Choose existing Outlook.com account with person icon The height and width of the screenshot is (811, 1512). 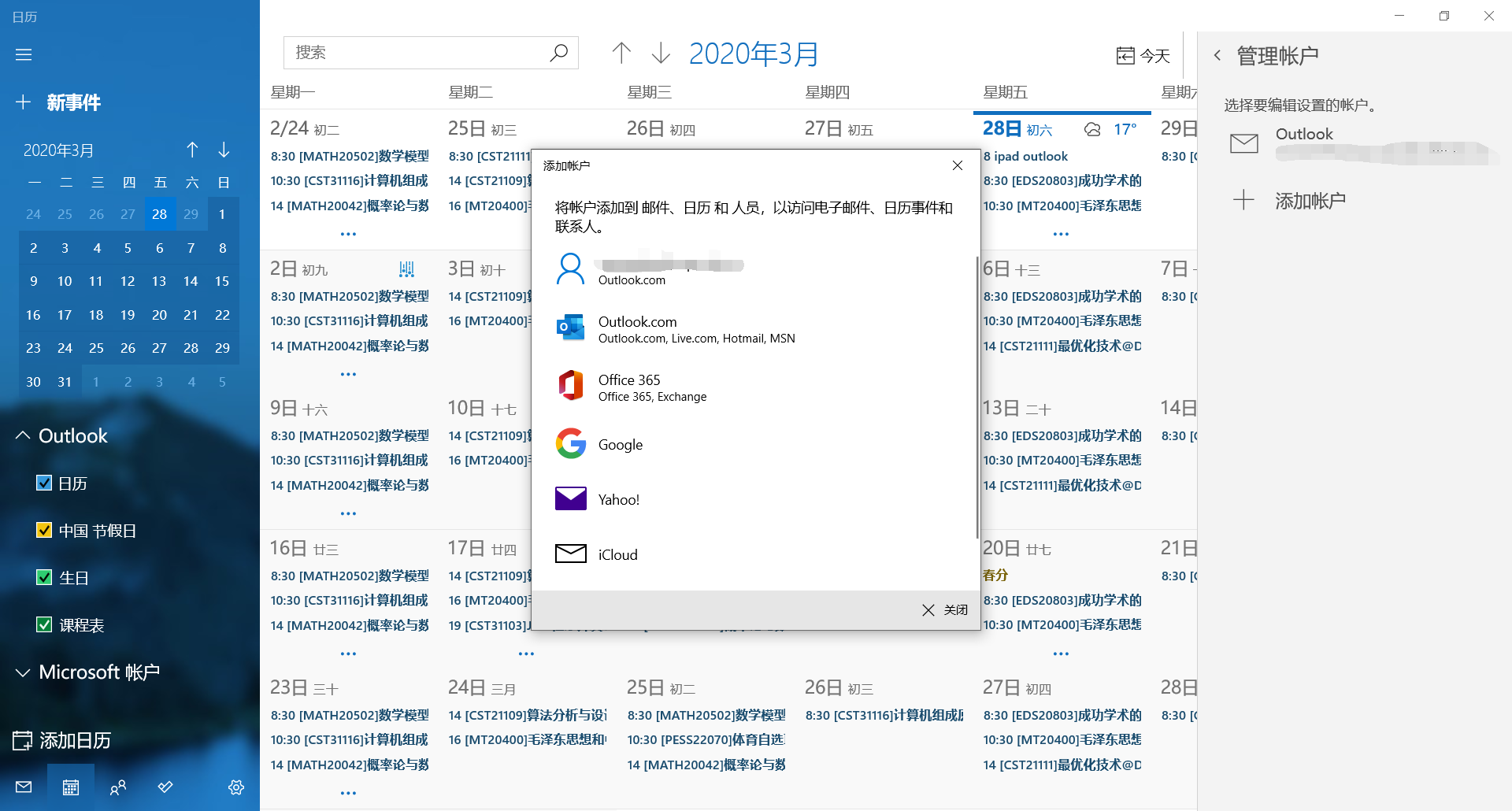pyautogui.click(x=754, y=270)
